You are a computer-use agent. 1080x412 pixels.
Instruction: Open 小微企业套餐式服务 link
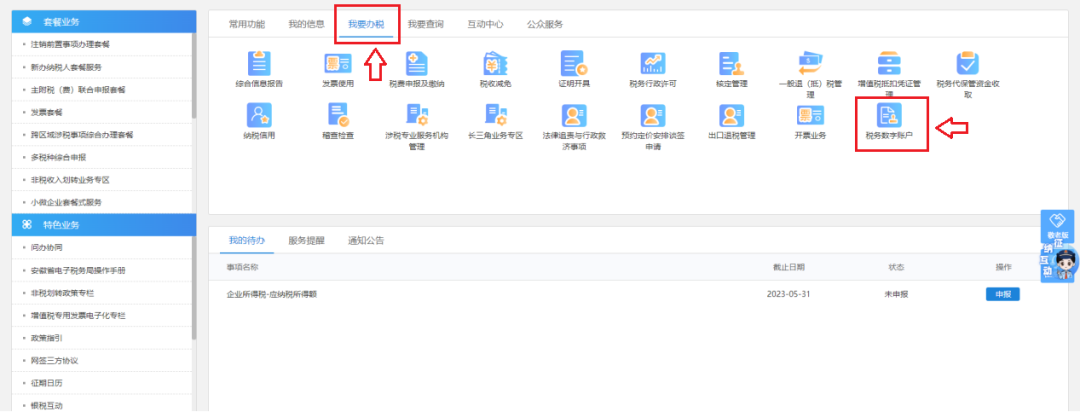pos(66,203)
